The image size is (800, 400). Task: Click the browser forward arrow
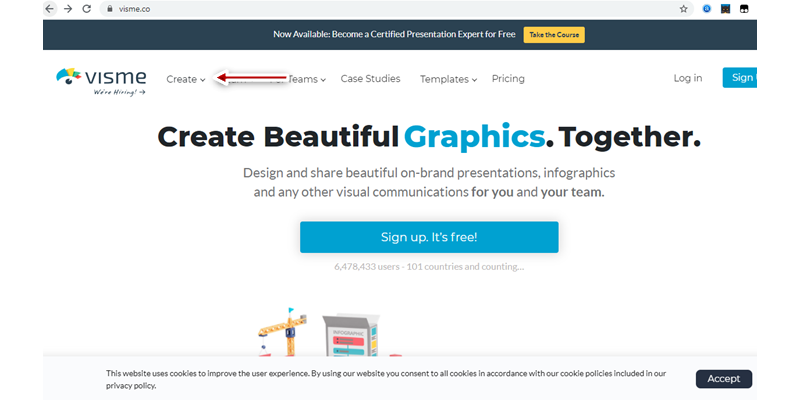coord(67,8)
